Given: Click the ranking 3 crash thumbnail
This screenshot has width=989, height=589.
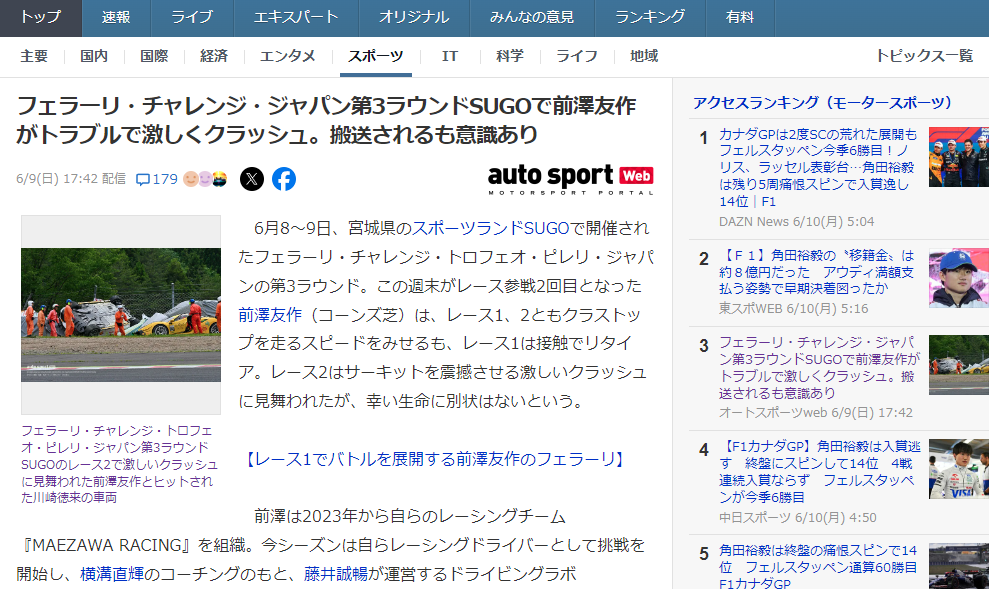Looking at the screenshot, I should (959, 365).
